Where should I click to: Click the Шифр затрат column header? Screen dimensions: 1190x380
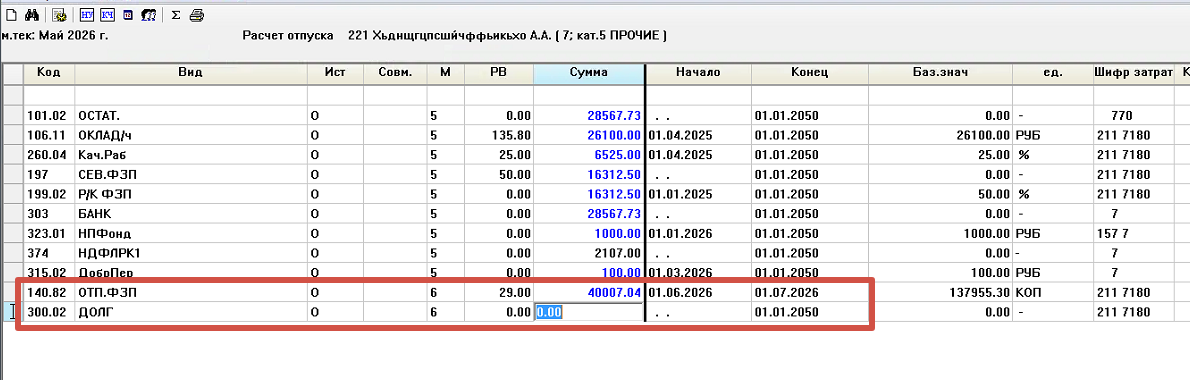pyautogui.click(x=1133, y=73)
